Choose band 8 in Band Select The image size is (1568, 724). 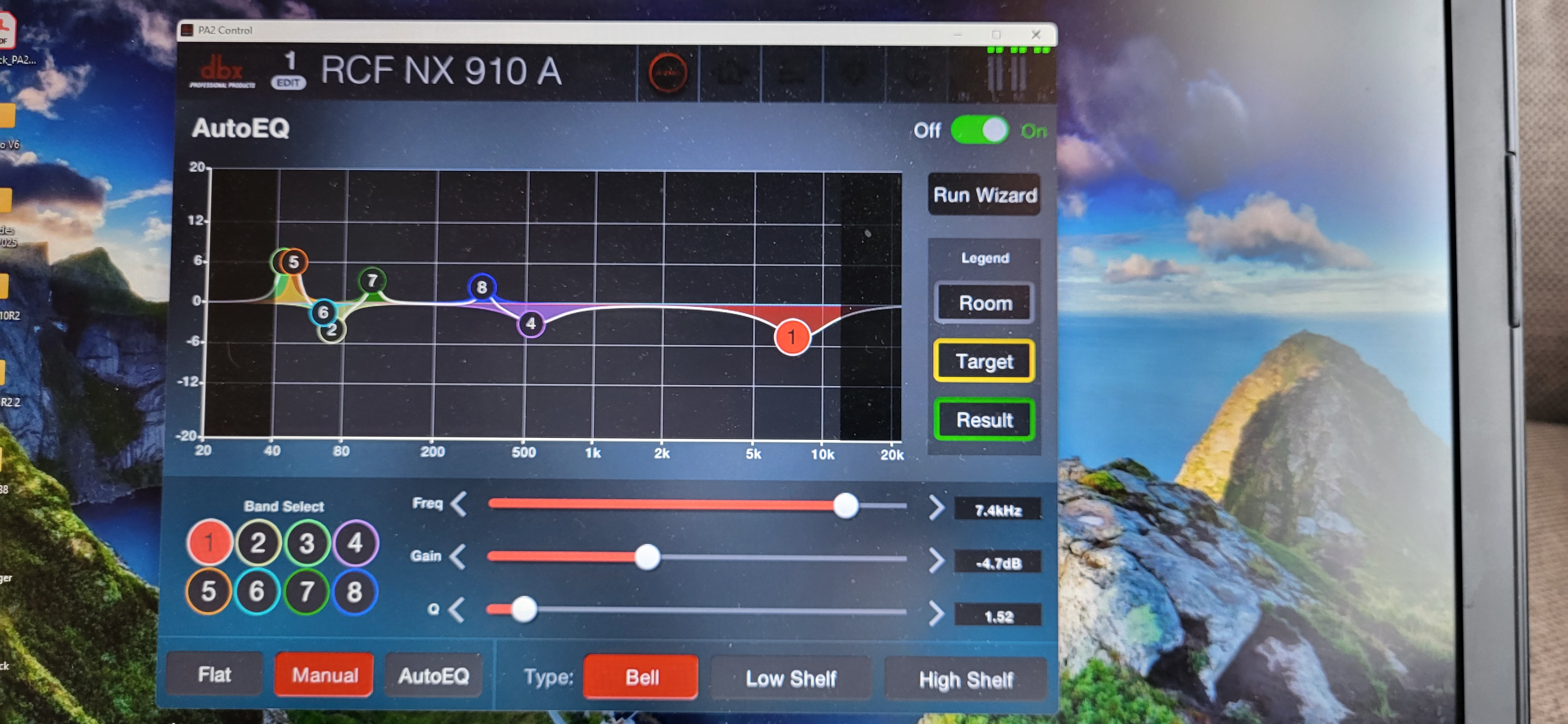[x=355, y=591]
